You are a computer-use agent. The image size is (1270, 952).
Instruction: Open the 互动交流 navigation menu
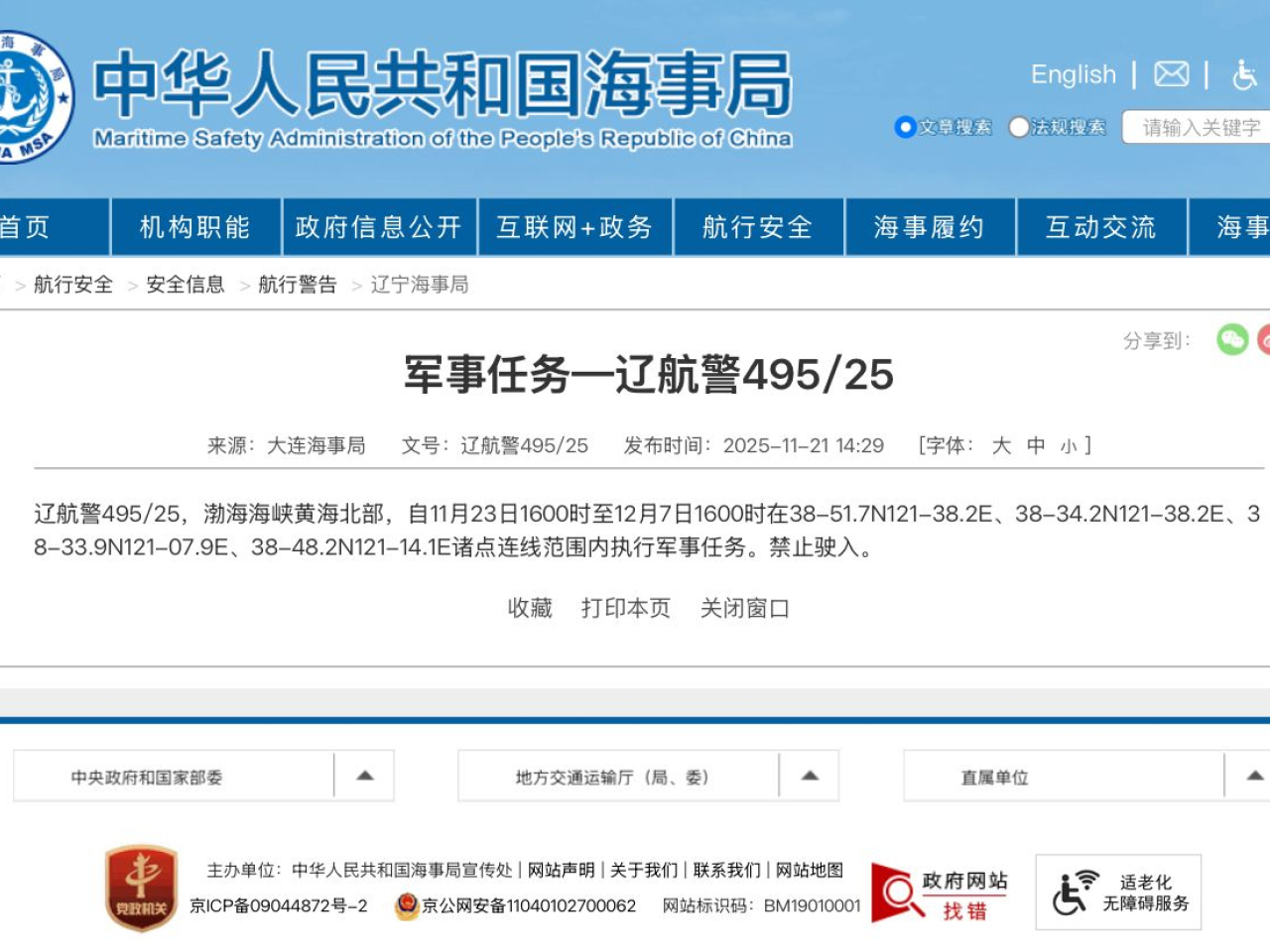tap(1100, 227)
